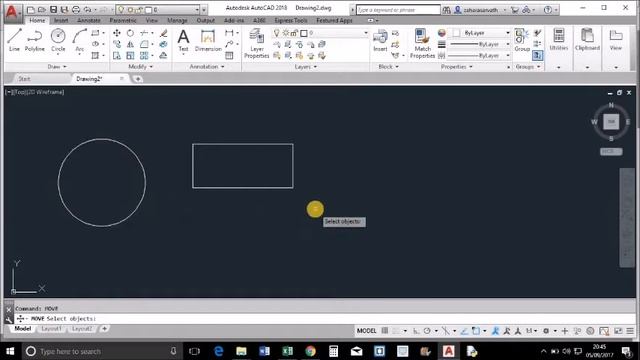Open the Insert ribbon tab
This screenshot has width=640, height=360.
(61, 20)
